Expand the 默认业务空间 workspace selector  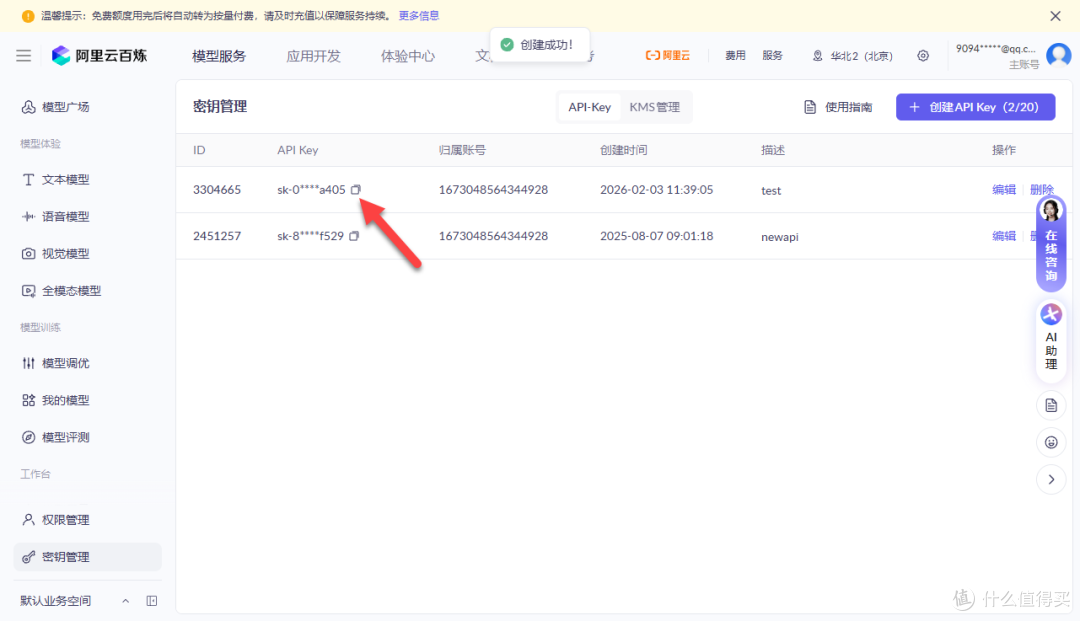click(x=75, y=601)
